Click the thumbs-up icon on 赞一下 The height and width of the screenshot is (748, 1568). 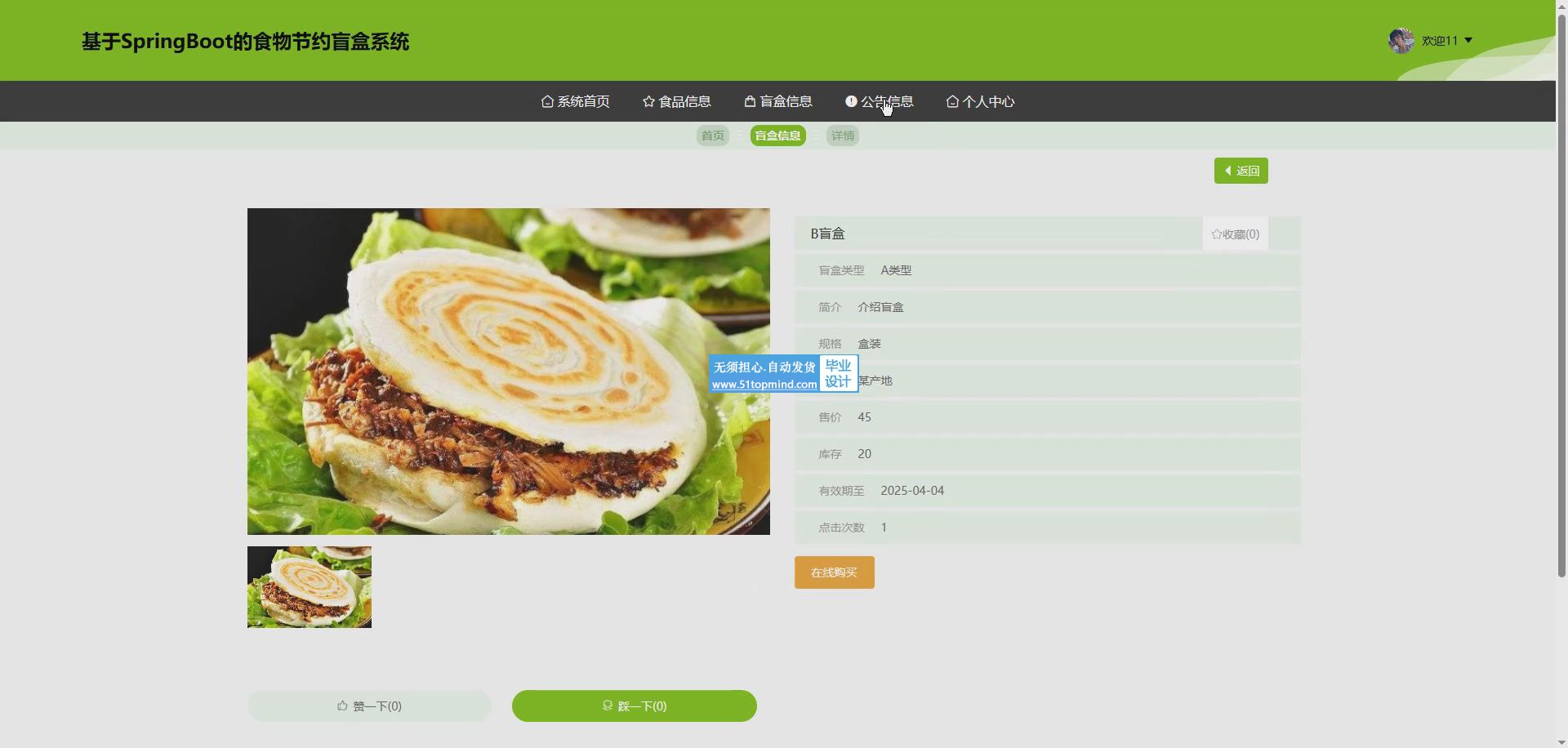[343, 706]
